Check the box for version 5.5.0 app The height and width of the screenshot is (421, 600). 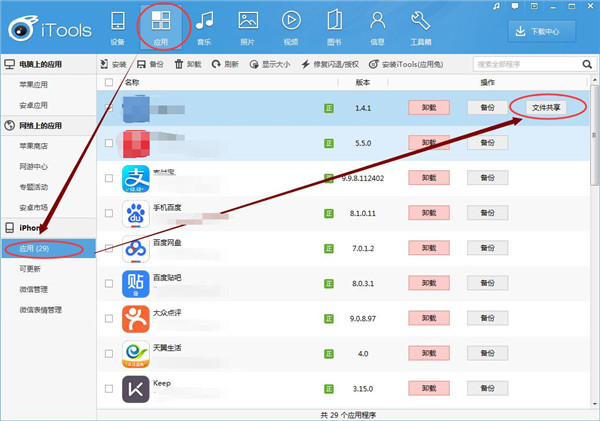109,143
